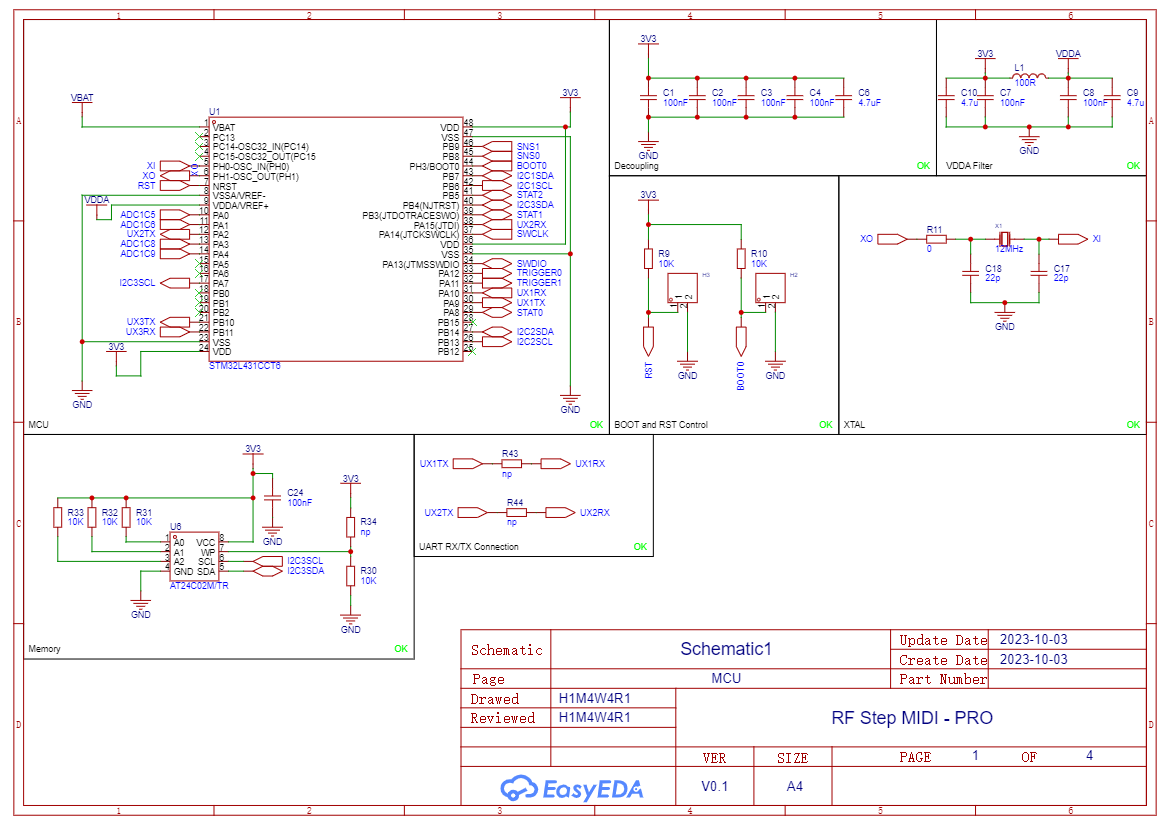Select resistor R44 between UX2TX and UX2RX

516,512
